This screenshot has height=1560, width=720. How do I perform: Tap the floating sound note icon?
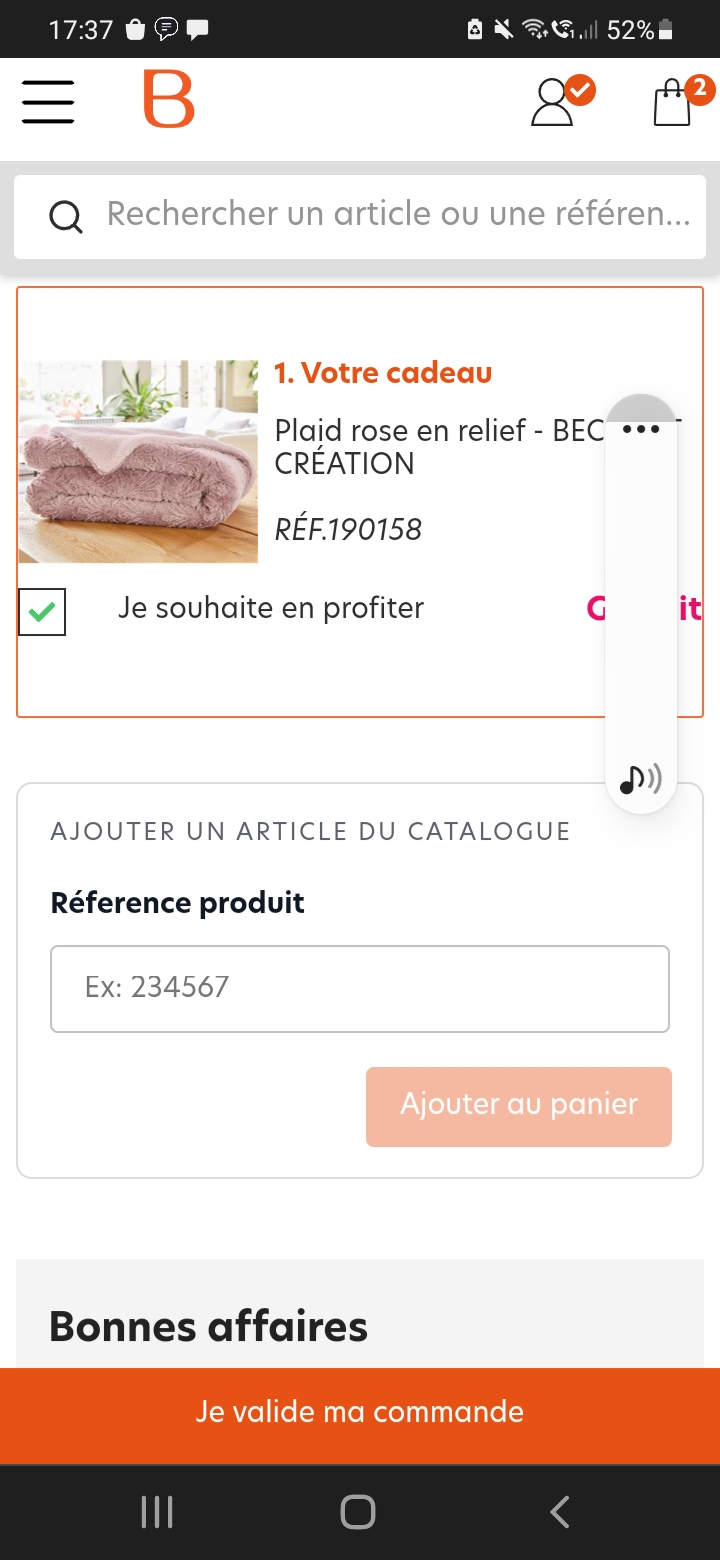click(641, 779)
